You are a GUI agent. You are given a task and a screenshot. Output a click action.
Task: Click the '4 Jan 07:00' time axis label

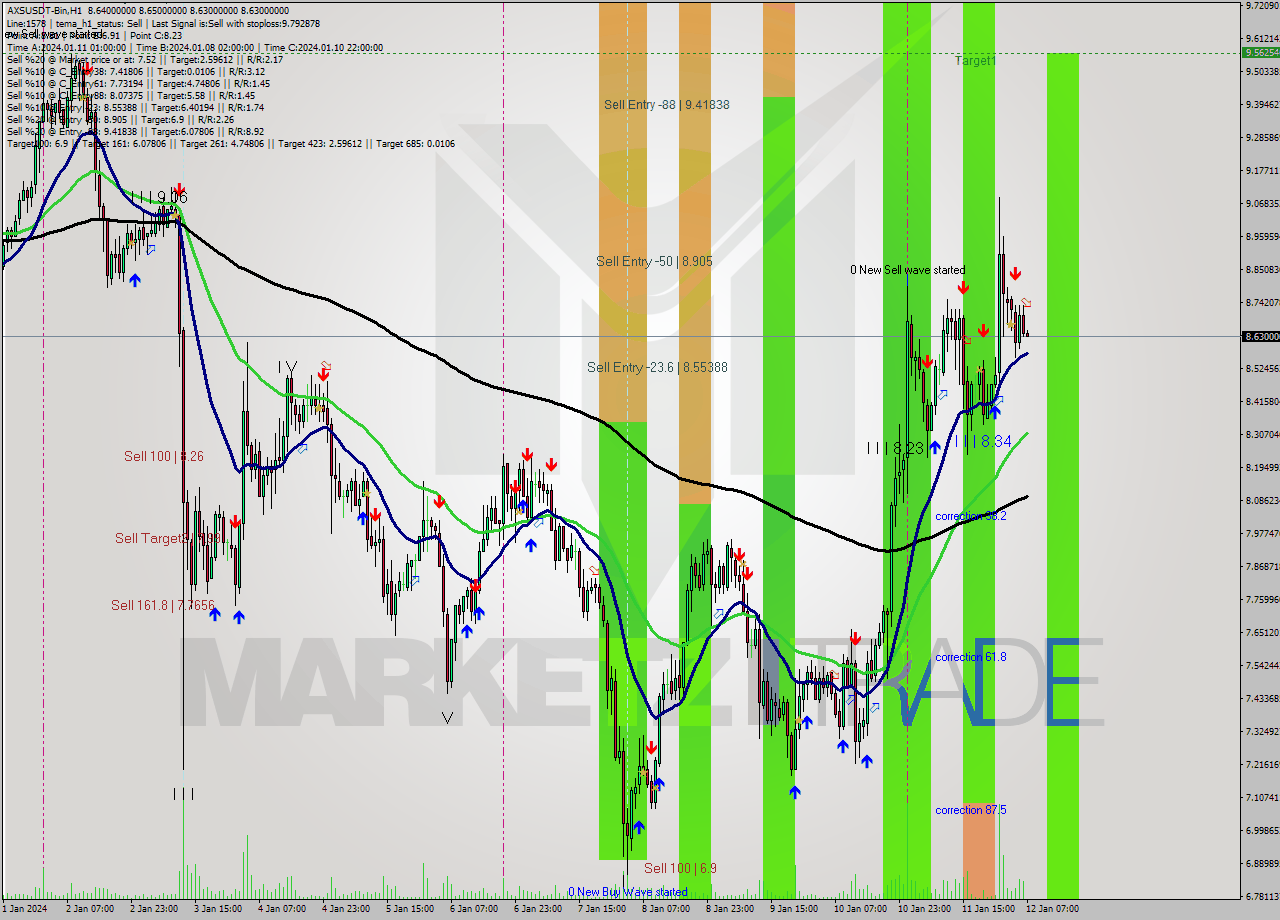(282, 909)
